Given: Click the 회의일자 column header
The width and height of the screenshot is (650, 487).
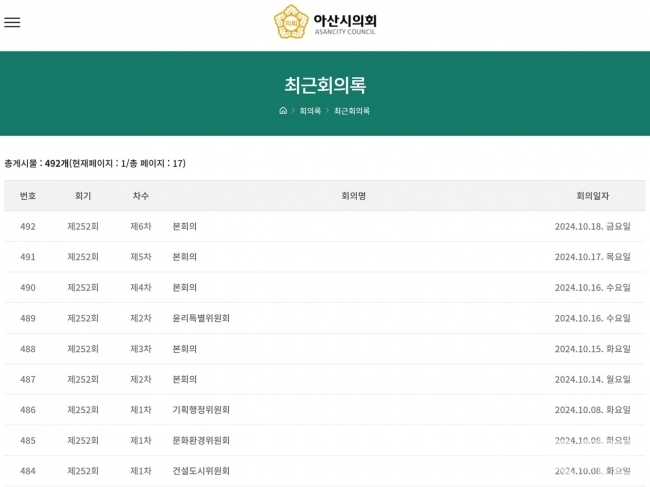Looking at the screenshot, I should (x=592, y=196).
